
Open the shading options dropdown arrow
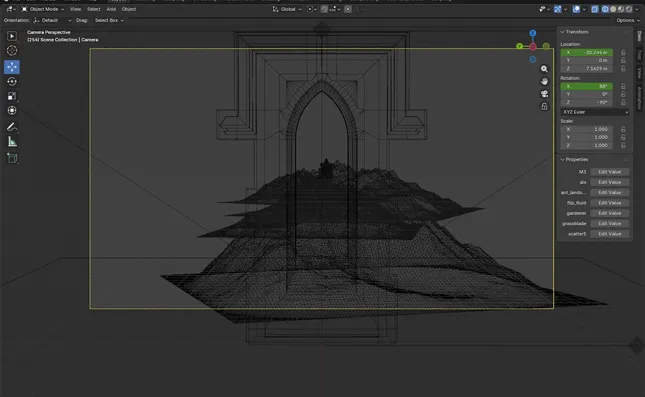(637, 9)
